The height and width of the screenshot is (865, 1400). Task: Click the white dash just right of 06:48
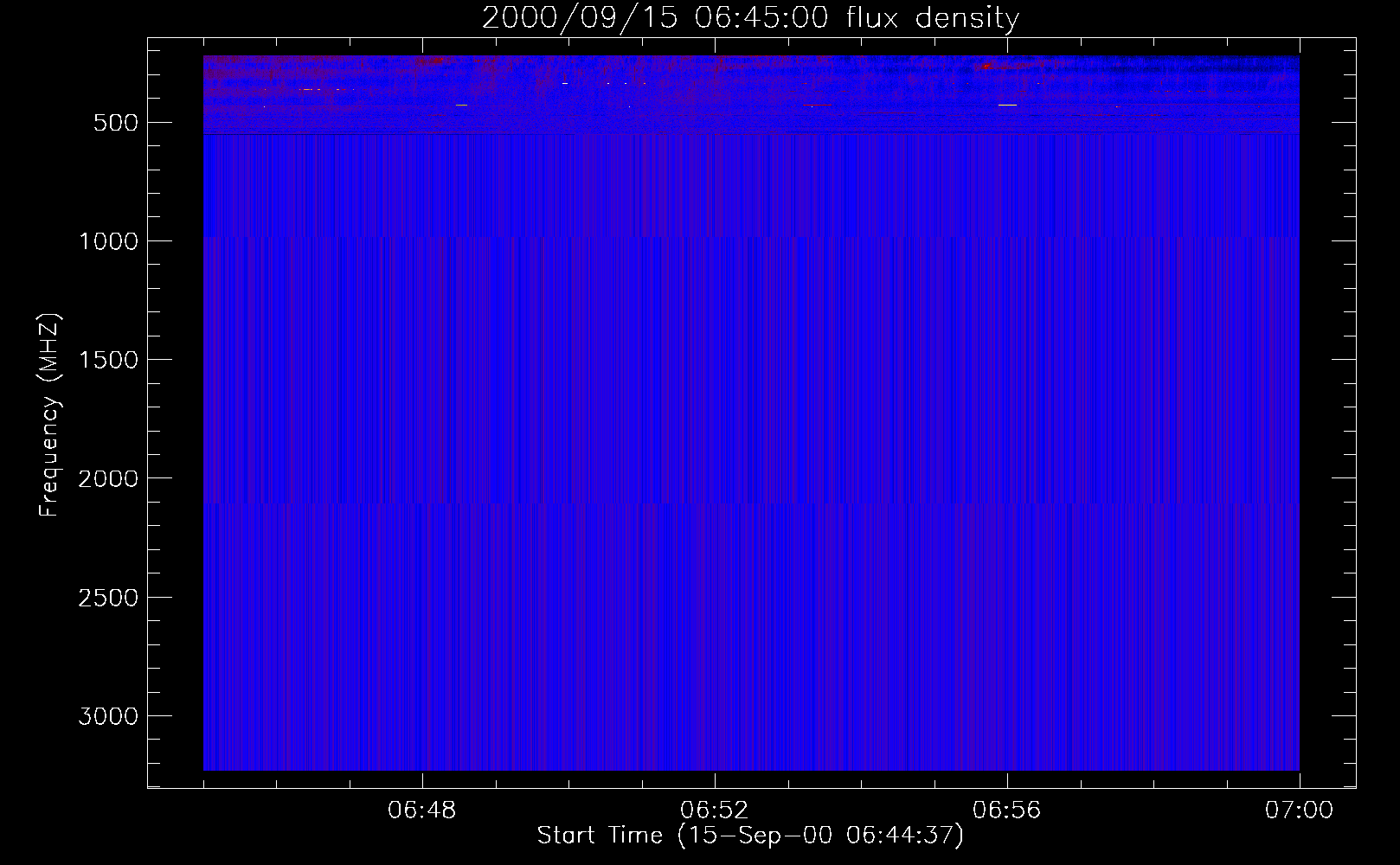461,105
